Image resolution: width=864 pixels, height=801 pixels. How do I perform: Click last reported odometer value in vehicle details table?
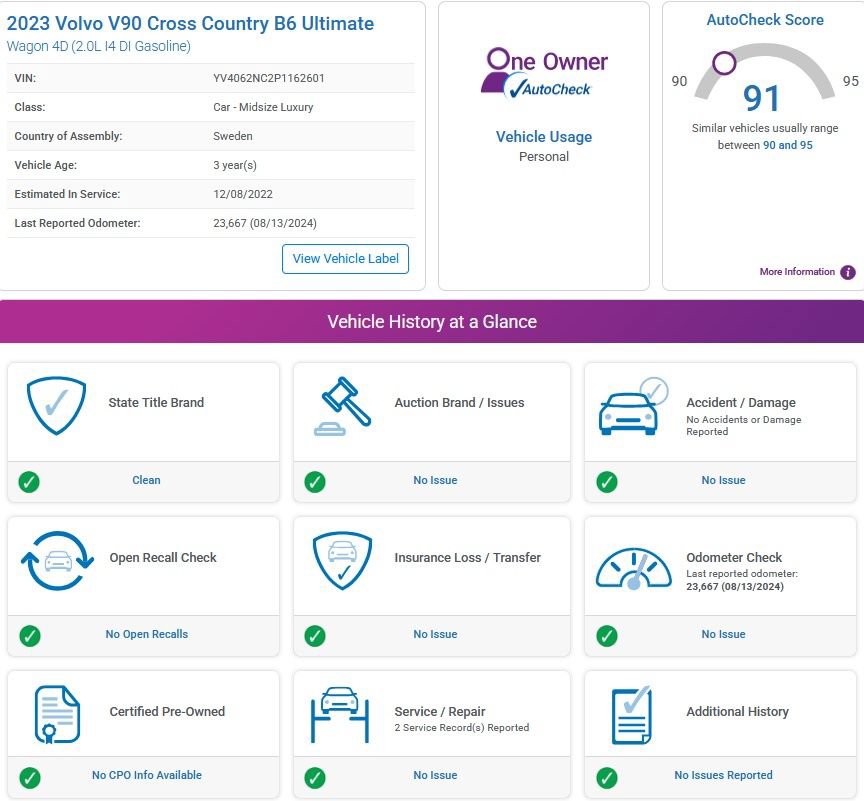265,224
